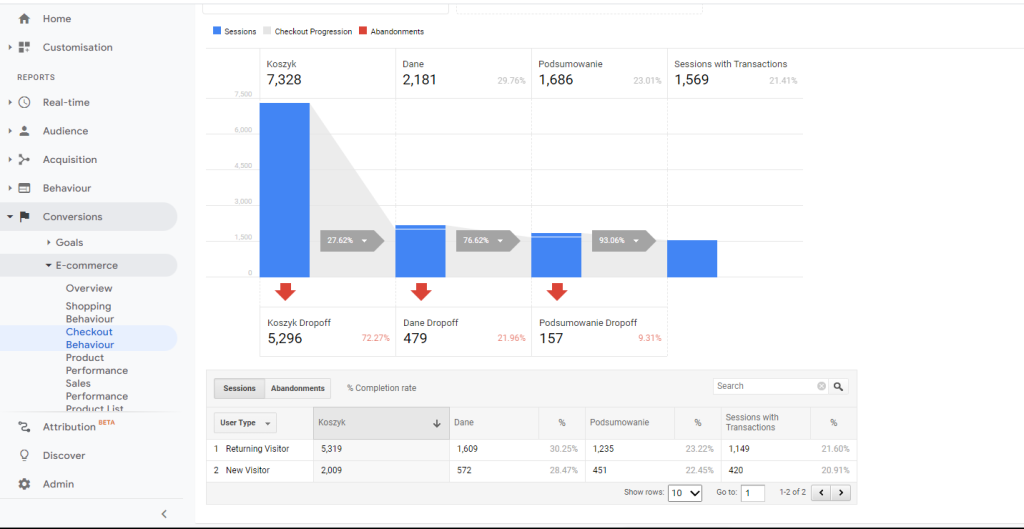Click the Acquisition icon in sidebar

pyautogui.click(x=24, y=160)
